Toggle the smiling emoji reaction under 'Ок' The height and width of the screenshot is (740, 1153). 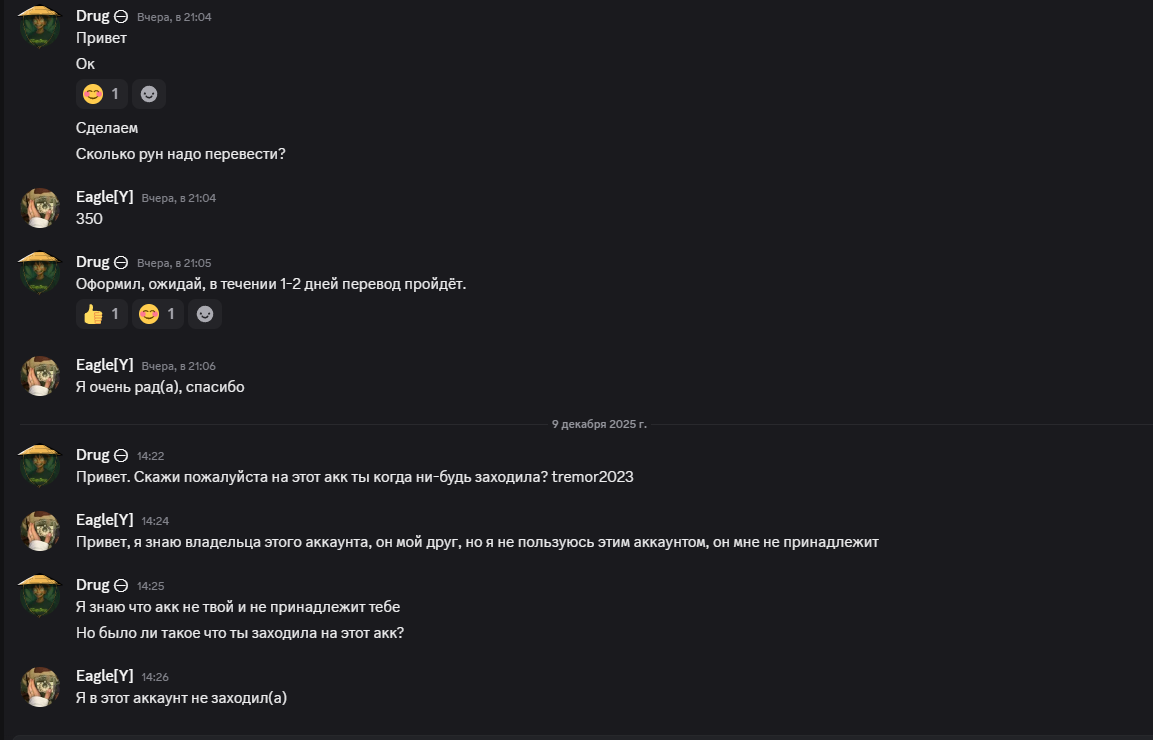pyautogui.click(x=102, y=94)
